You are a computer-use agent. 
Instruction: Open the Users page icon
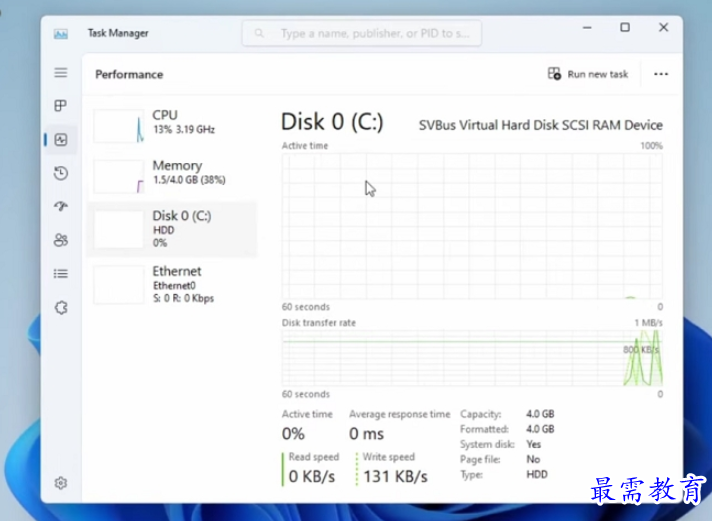point(61,240)
